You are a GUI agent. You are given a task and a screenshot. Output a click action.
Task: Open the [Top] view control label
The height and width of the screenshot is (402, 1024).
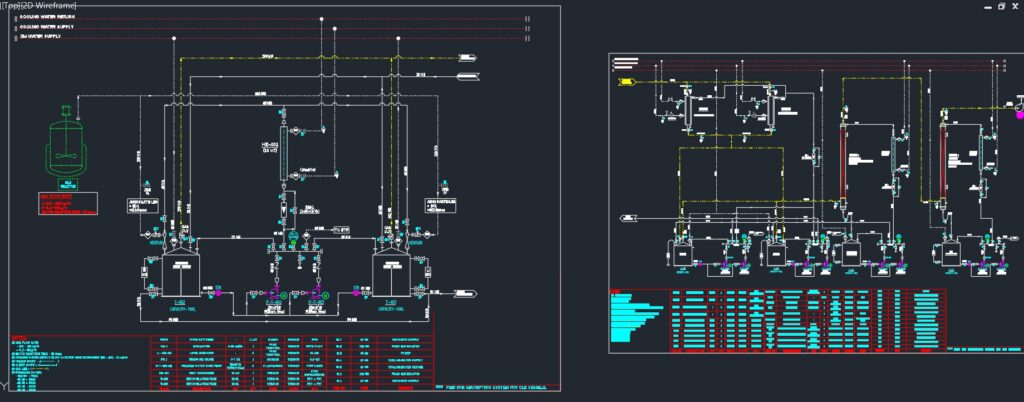[10, 5]
